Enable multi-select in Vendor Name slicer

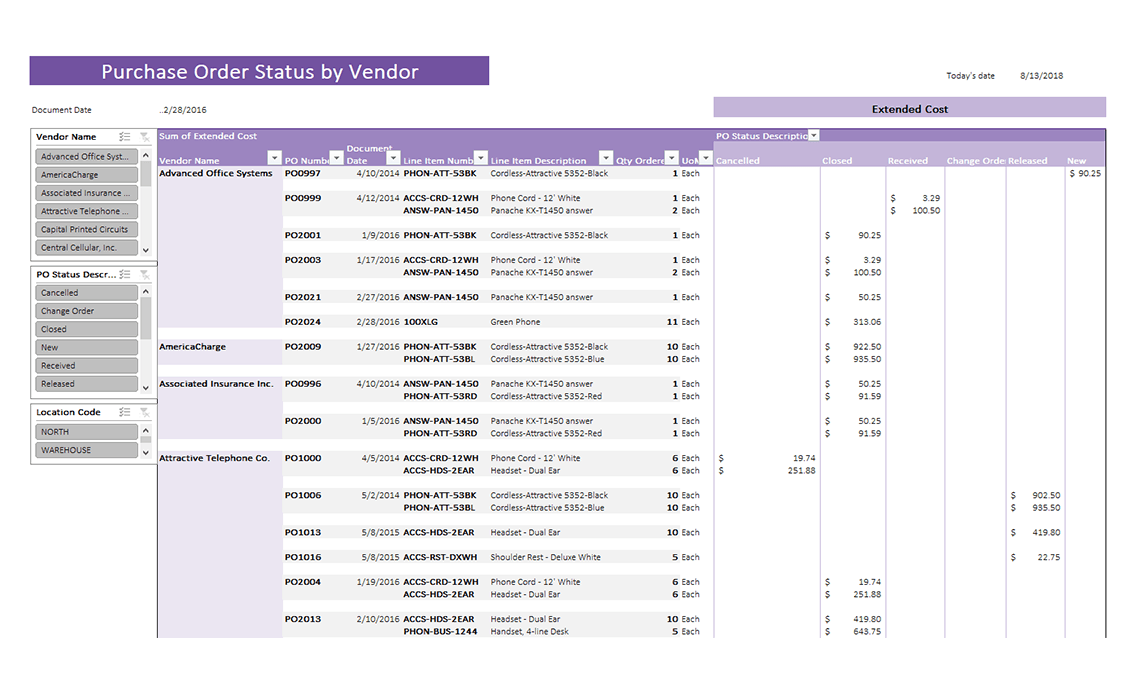click(x=125, y=137)
